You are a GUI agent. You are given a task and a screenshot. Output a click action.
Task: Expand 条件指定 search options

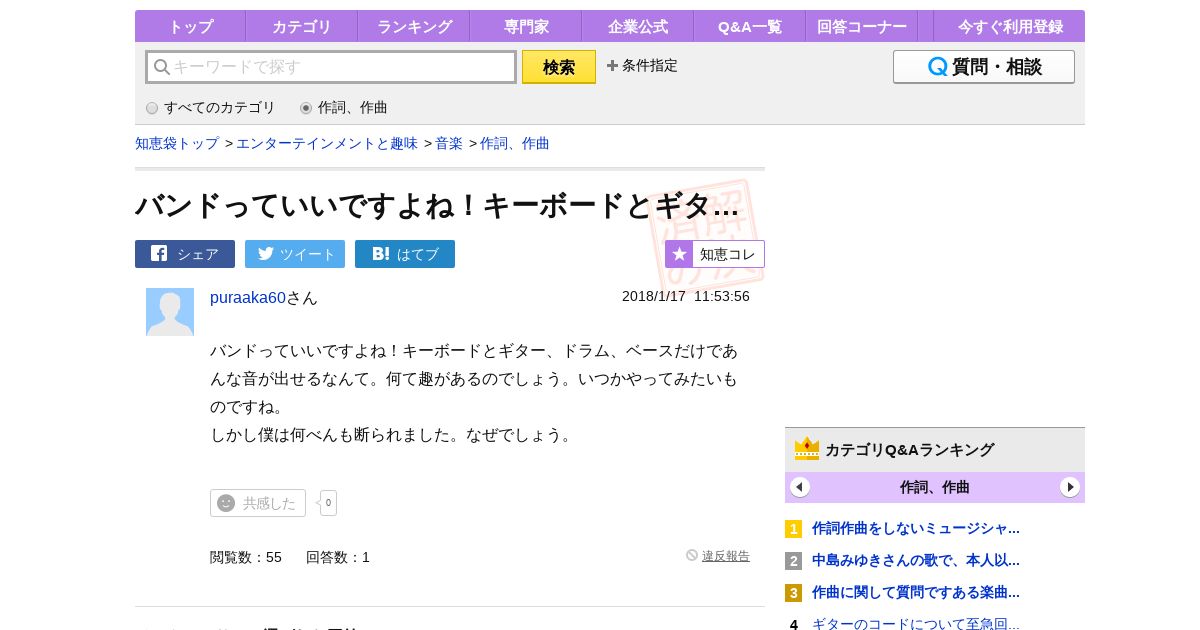click(x=642, y=66)
